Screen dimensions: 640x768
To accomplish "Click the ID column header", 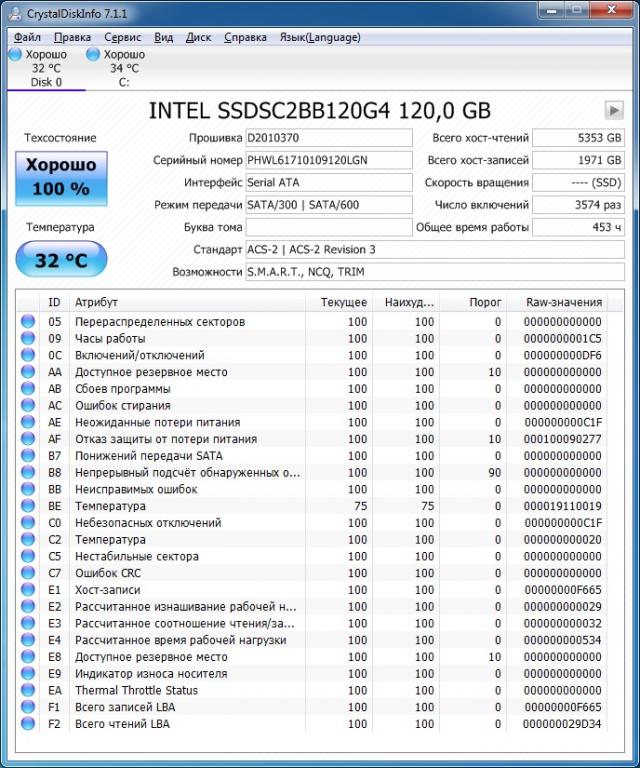I will pyautogui.click(x=54, y=302).
